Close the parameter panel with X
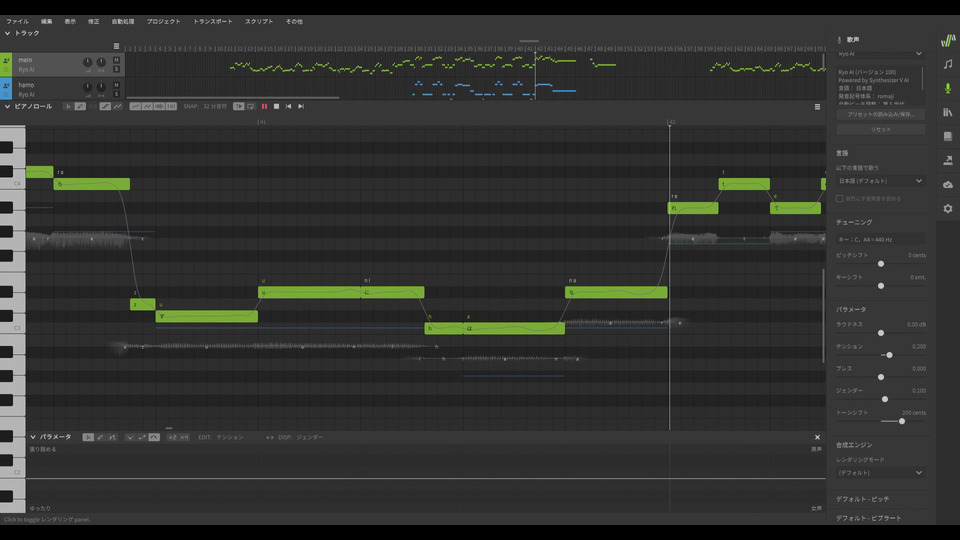960x540 pixels. tap(817, 437)
